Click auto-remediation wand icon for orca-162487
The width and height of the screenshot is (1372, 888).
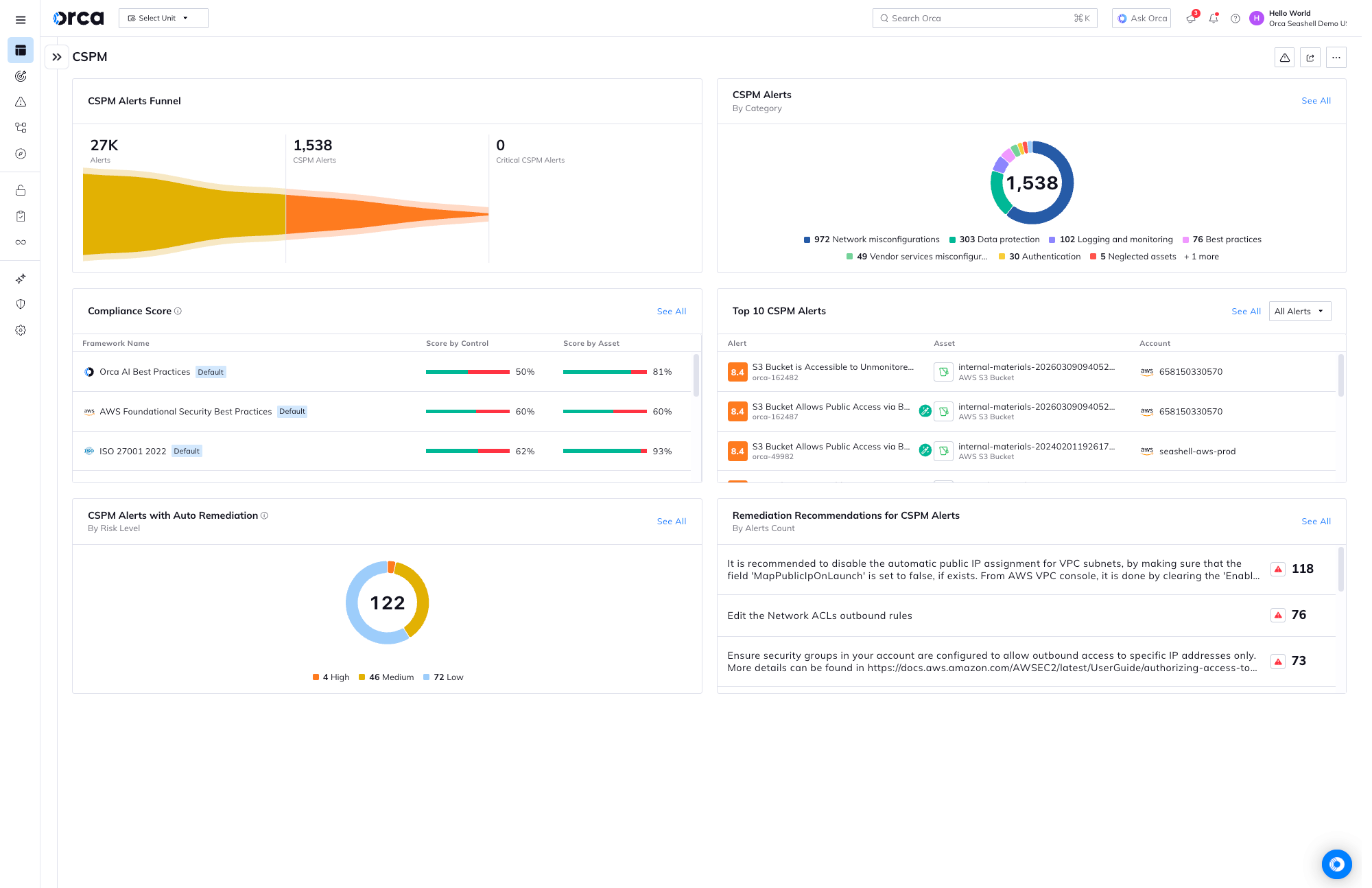pyautogui.click(x=925, y=411)
